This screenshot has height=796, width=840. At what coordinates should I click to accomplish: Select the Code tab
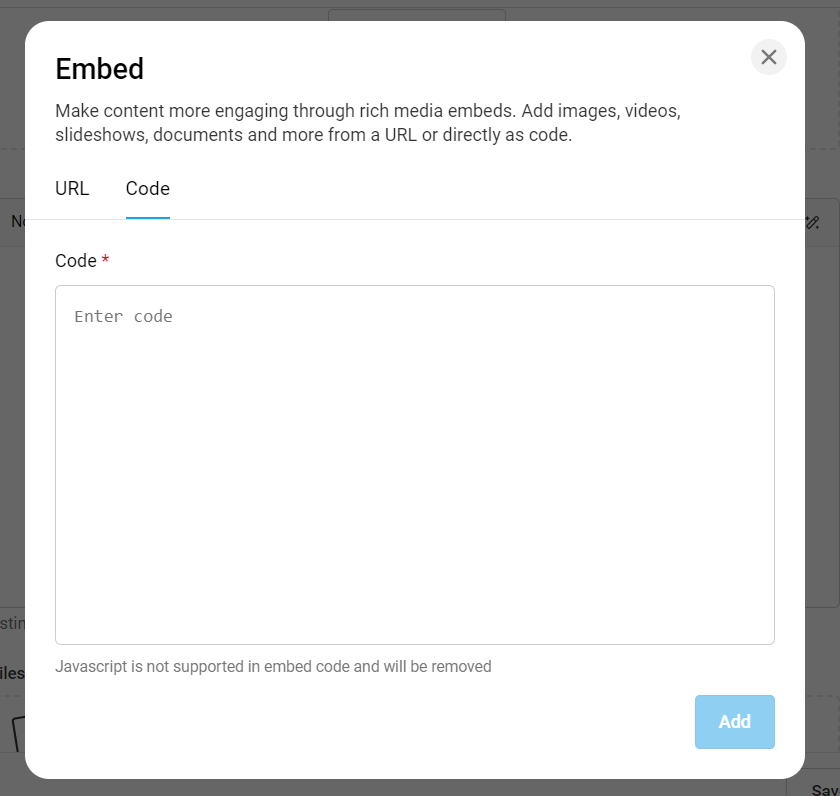[x=148, y=189]
